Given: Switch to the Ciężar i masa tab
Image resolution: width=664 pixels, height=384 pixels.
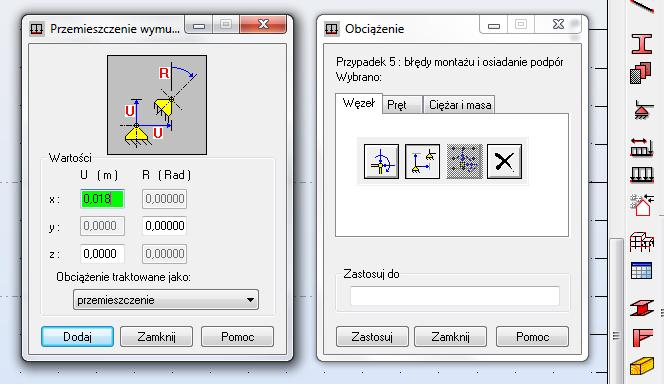Looking at the screenshot, I should point(460,105).
